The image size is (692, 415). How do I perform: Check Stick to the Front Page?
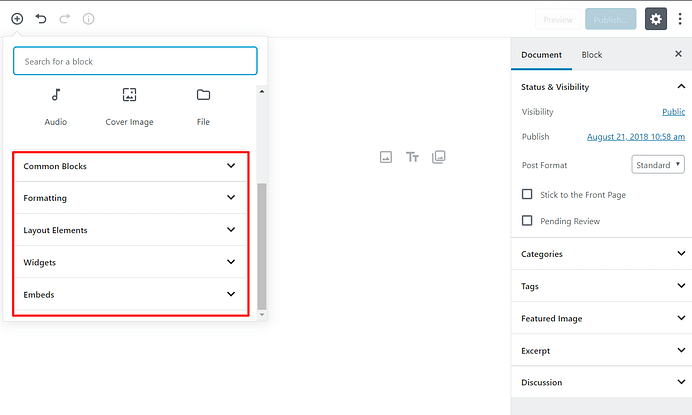(527, 194)
